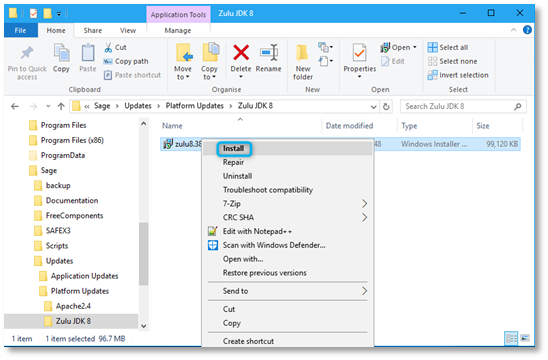Screen dimensions: 548x360
Task: Switch to the Home tab
Action: 56,30
